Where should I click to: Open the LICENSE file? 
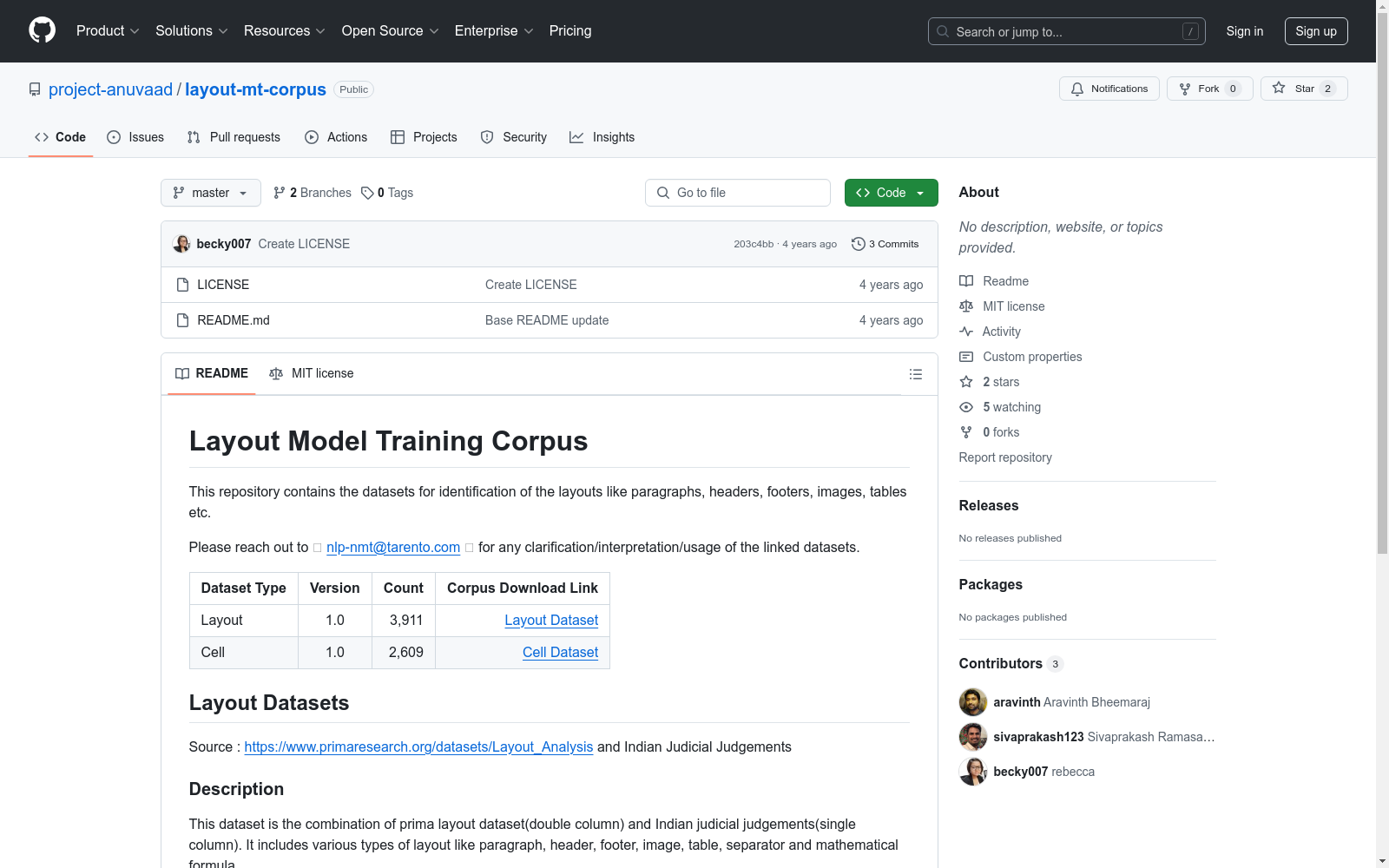[223, 285]
